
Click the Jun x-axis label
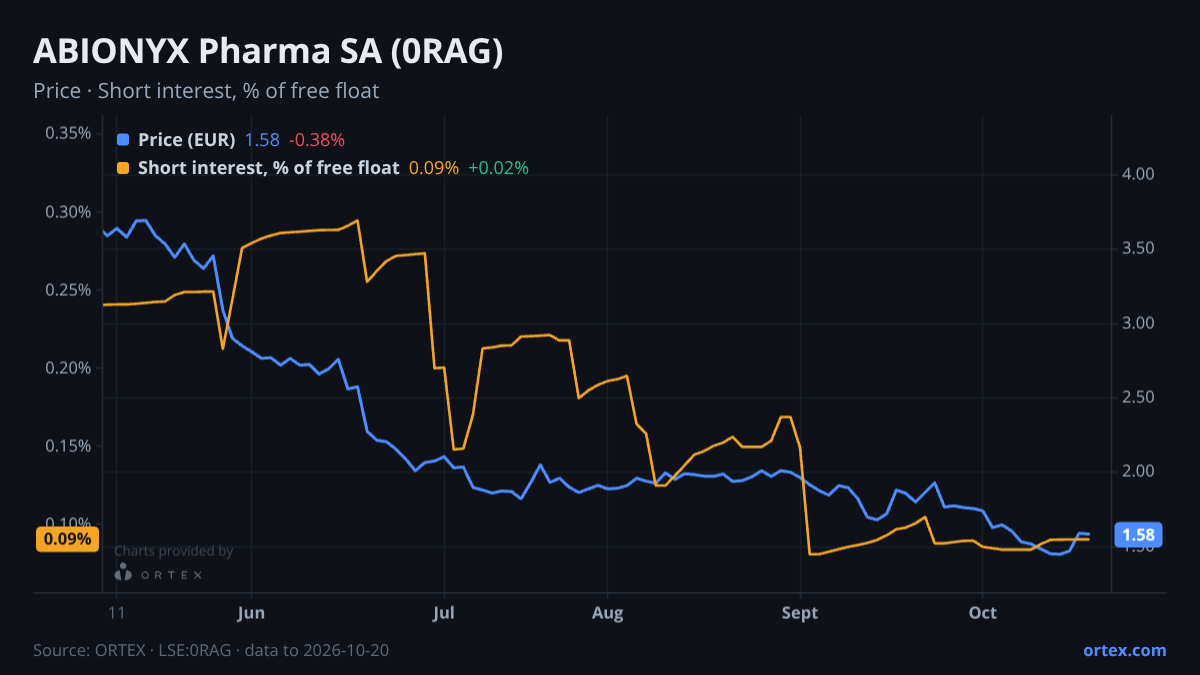pos(252,613)
